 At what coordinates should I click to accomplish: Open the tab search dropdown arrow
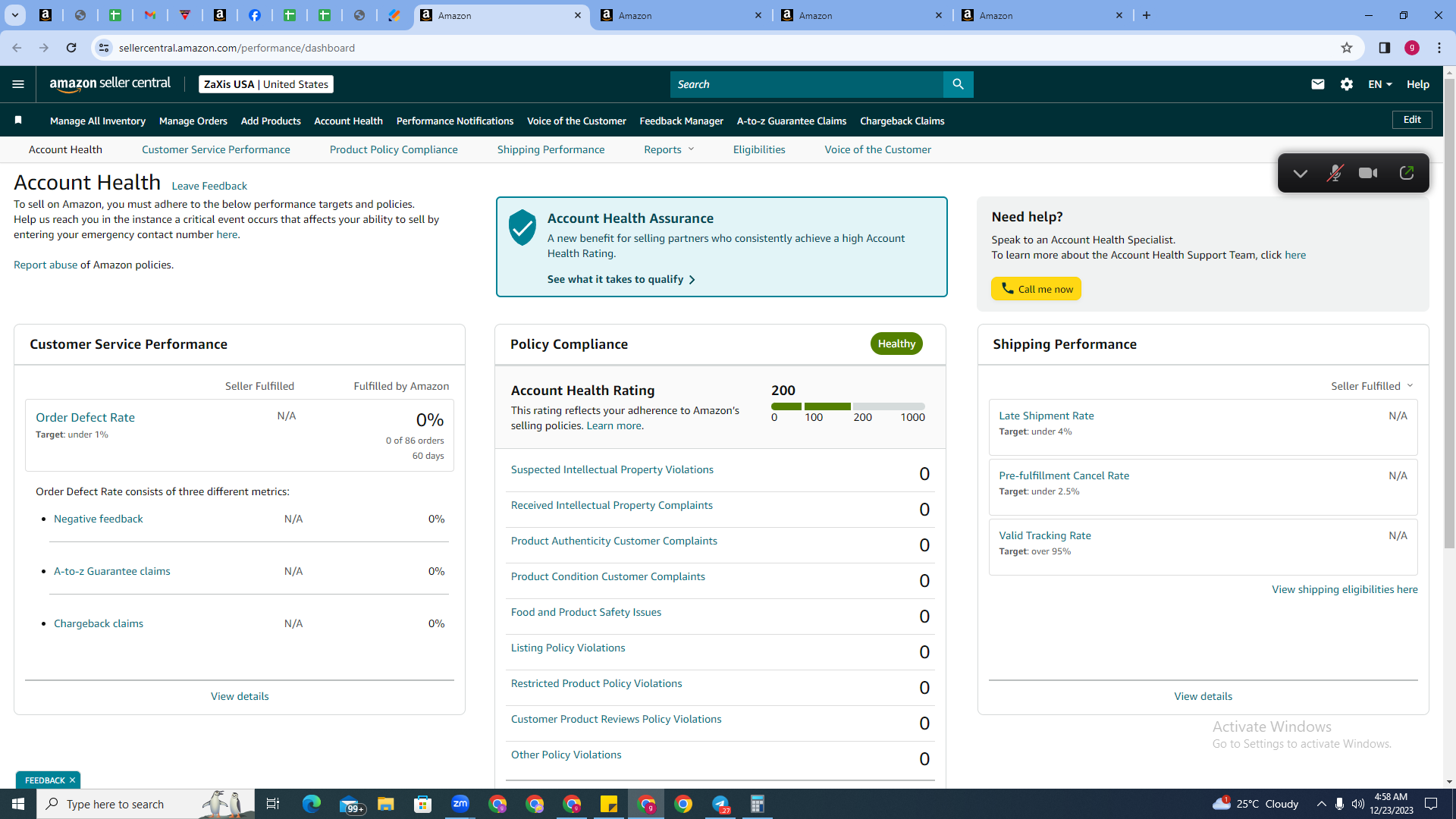(x=14, y=15)
